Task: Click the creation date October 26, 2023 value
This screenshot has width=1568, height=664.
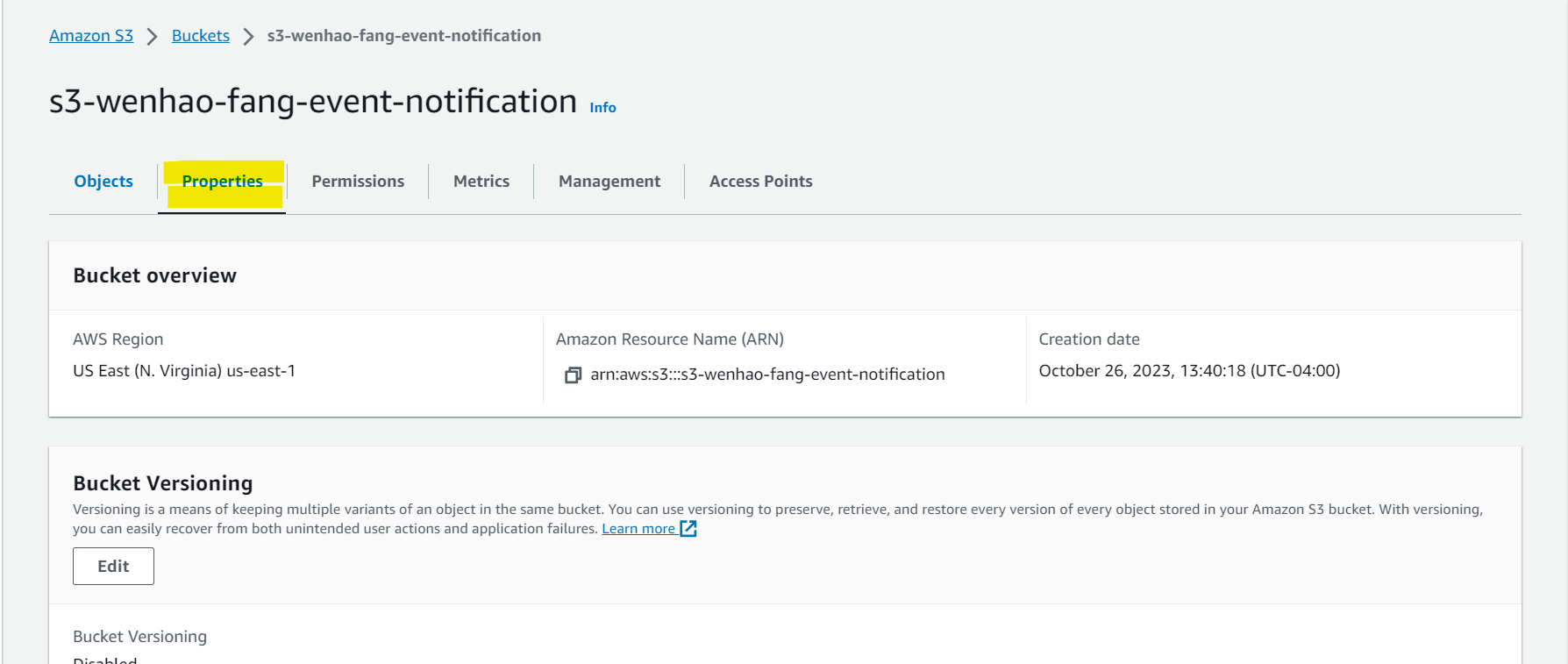Action: tap(1189, 371)
